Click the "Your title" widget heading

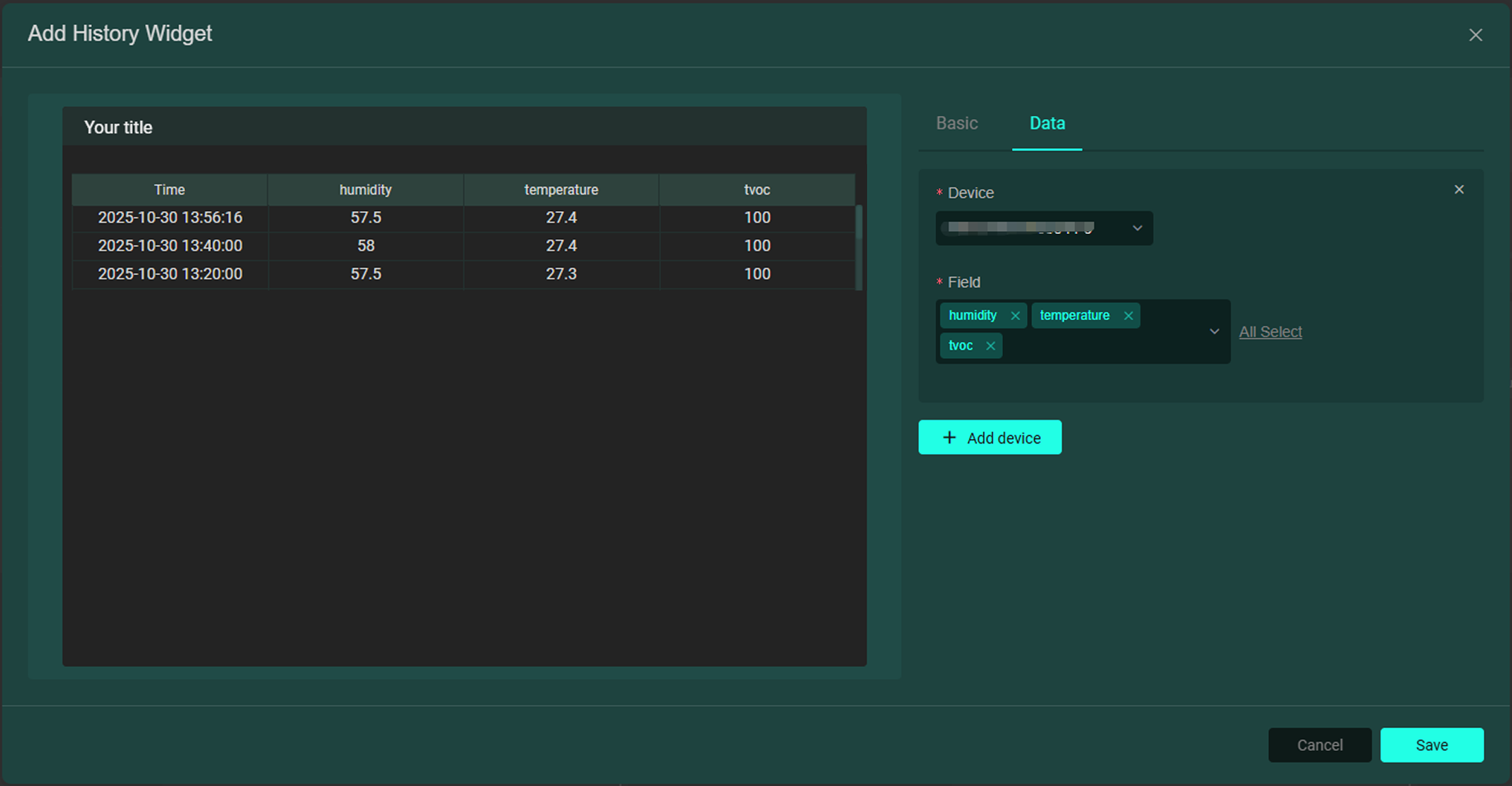click(118, 128)
